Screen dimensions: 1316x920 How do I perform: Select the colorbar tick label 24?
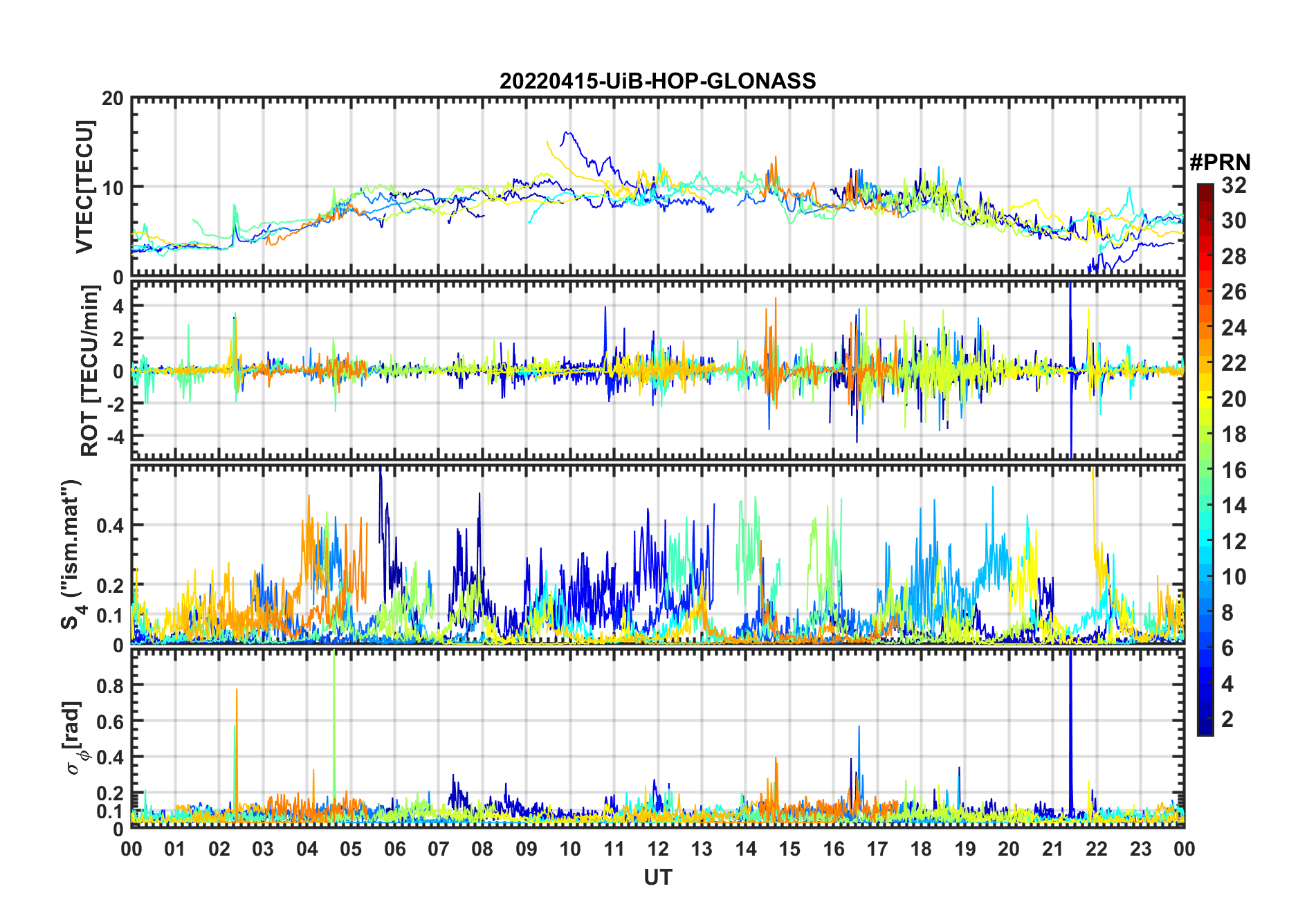pos(1233,328)
